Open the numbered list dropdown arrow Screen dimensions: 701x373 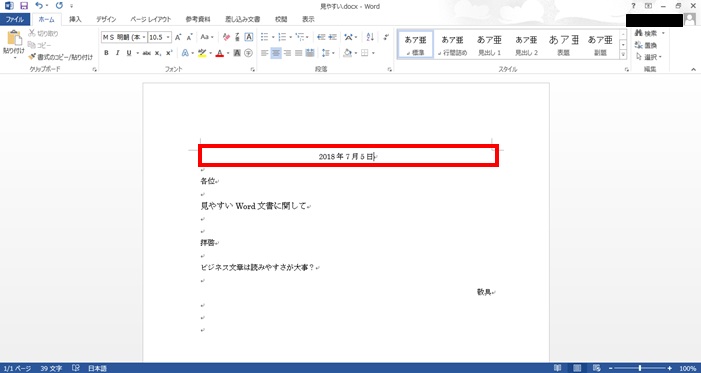pos(291,37)
